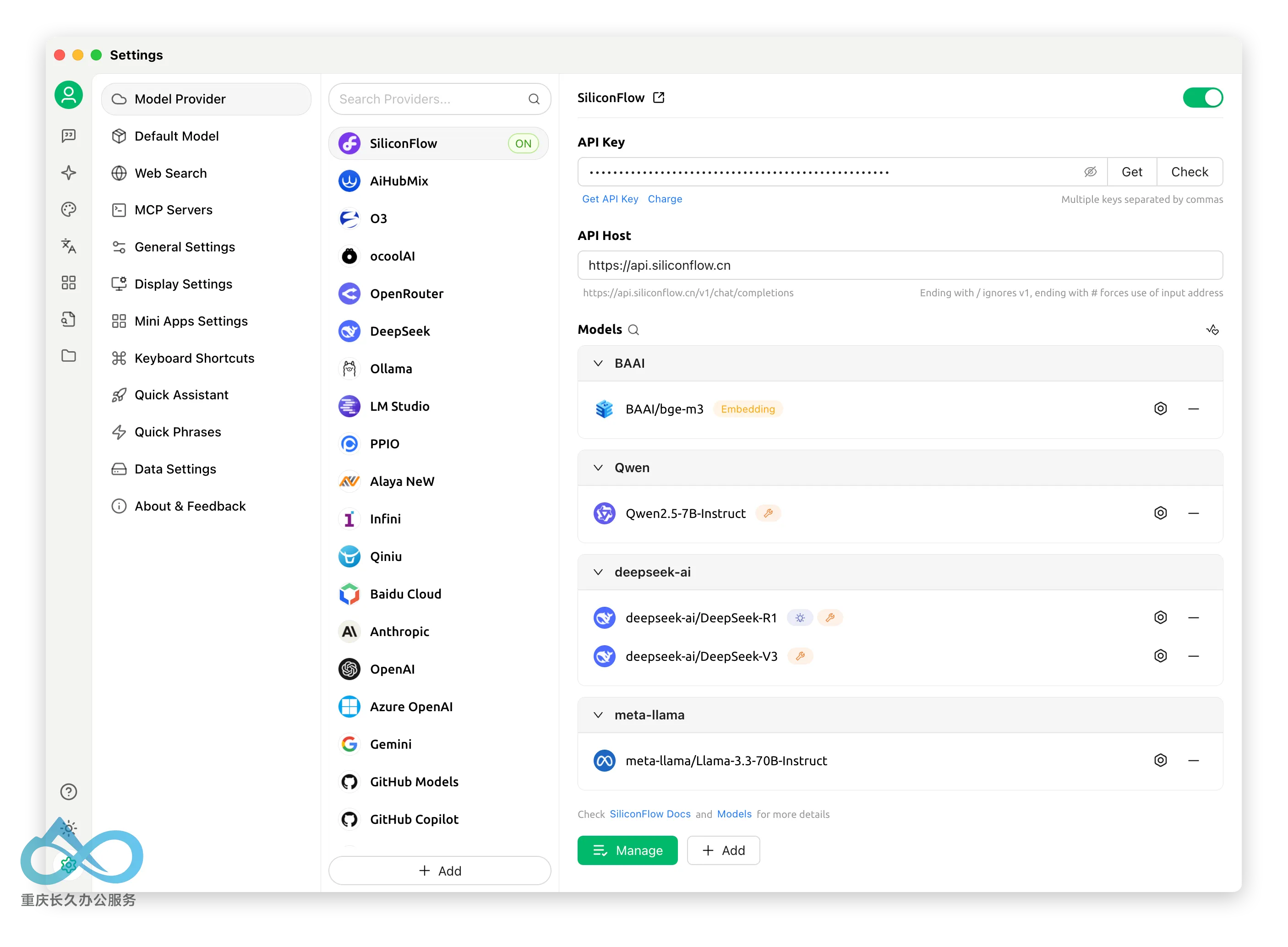1288x947 pixels.
Task: Open About & Feedback section
Action: [x=207, y=506]
